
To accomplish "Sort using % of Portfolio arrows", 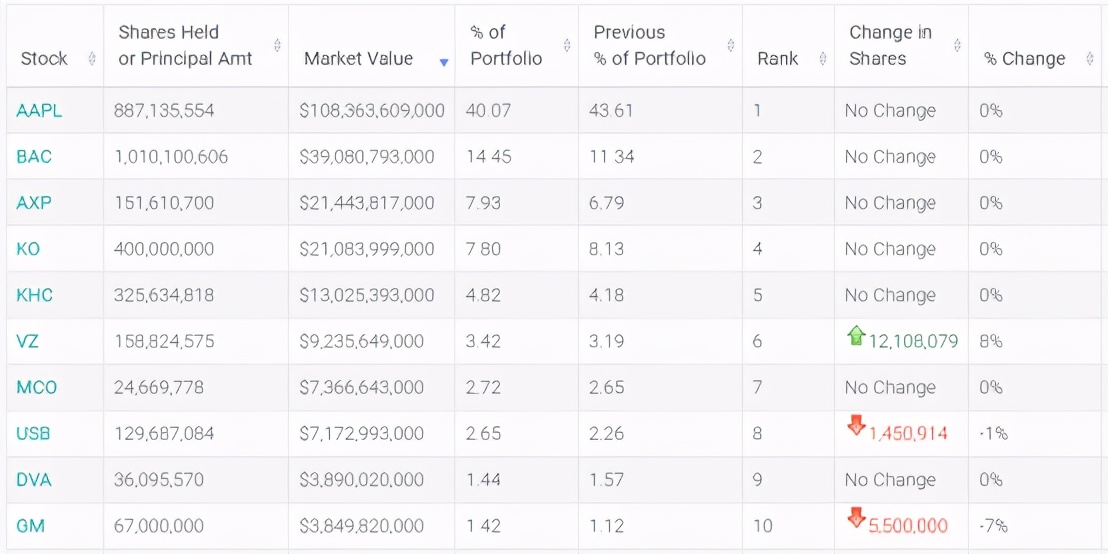I will (567, 46).
